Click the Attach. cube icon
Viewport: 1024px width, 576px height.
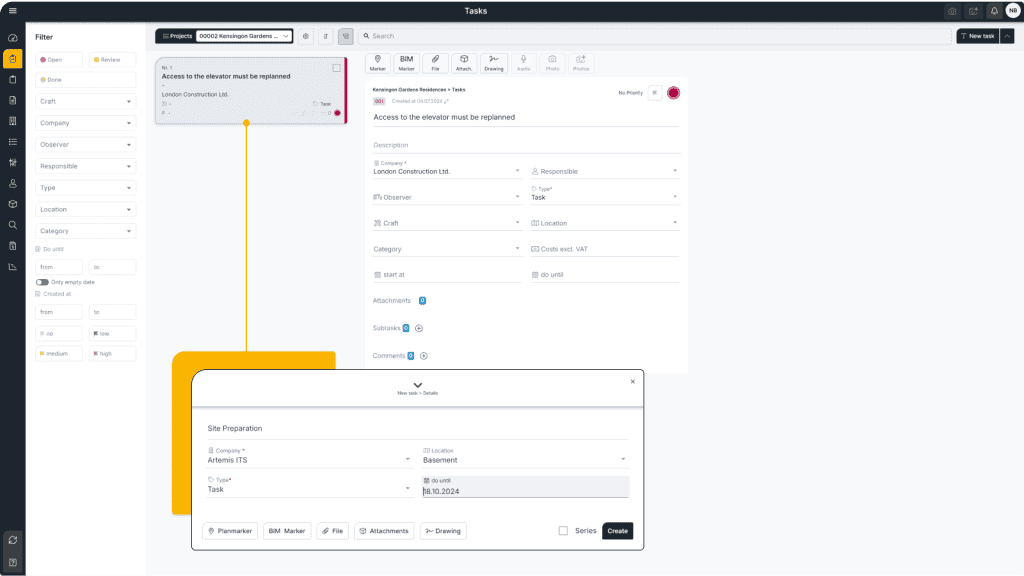(463, 63)
